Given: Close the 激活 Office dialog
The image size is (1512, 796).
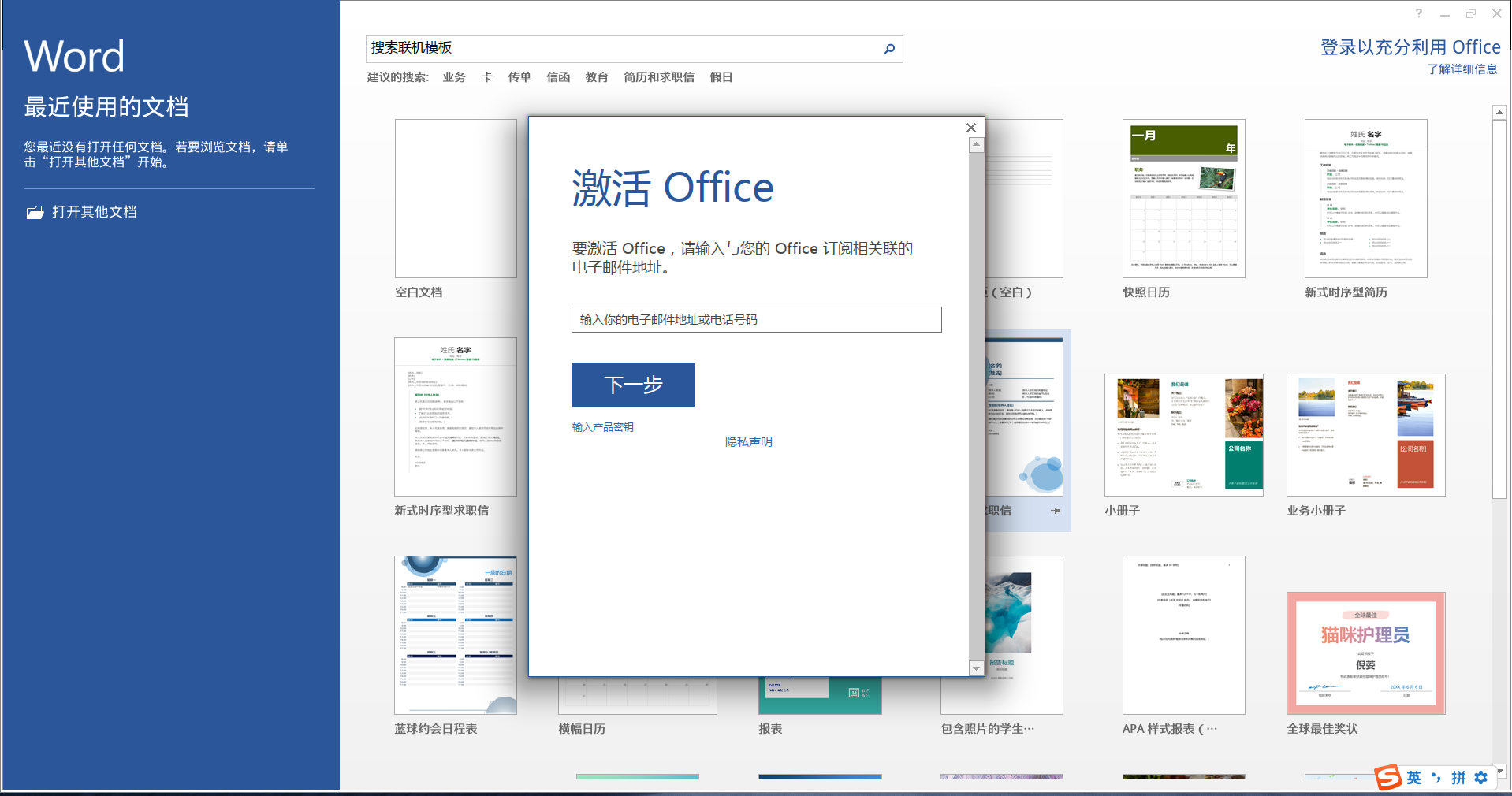Looking at the screenshot, I should (x=971, y=128).
